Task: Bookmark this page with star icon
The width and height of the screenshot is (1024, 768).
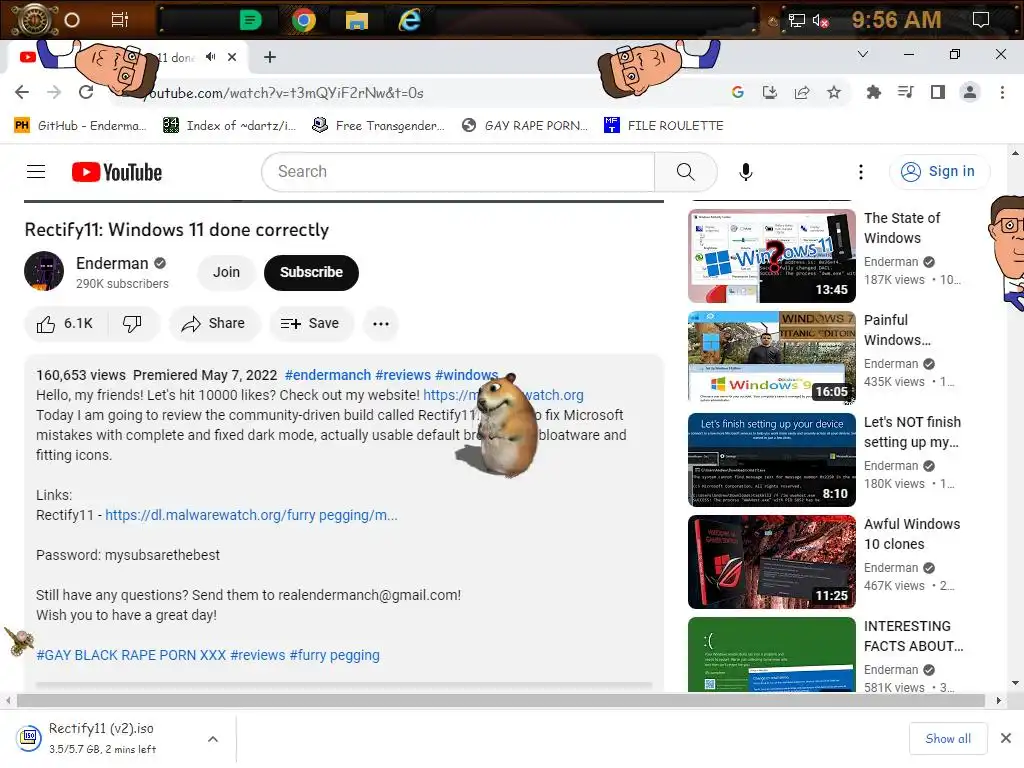Action: (834, 92)
